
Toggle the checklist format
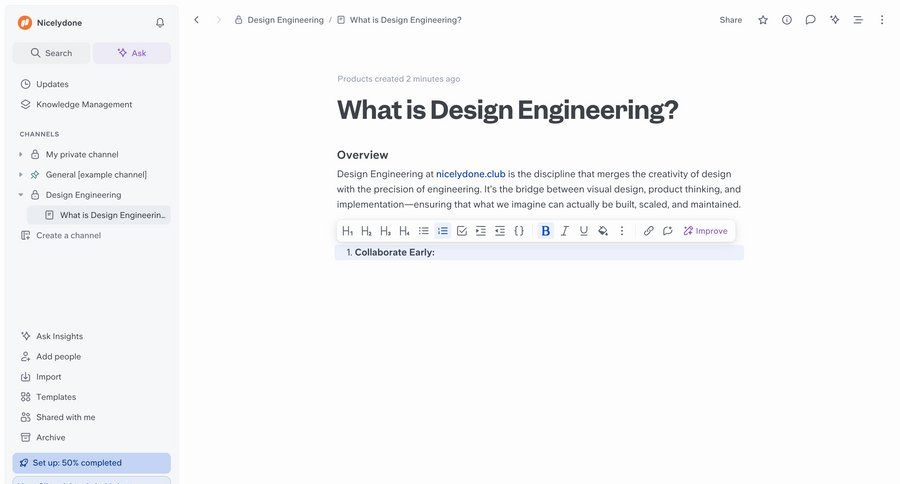tap(462, 231)
